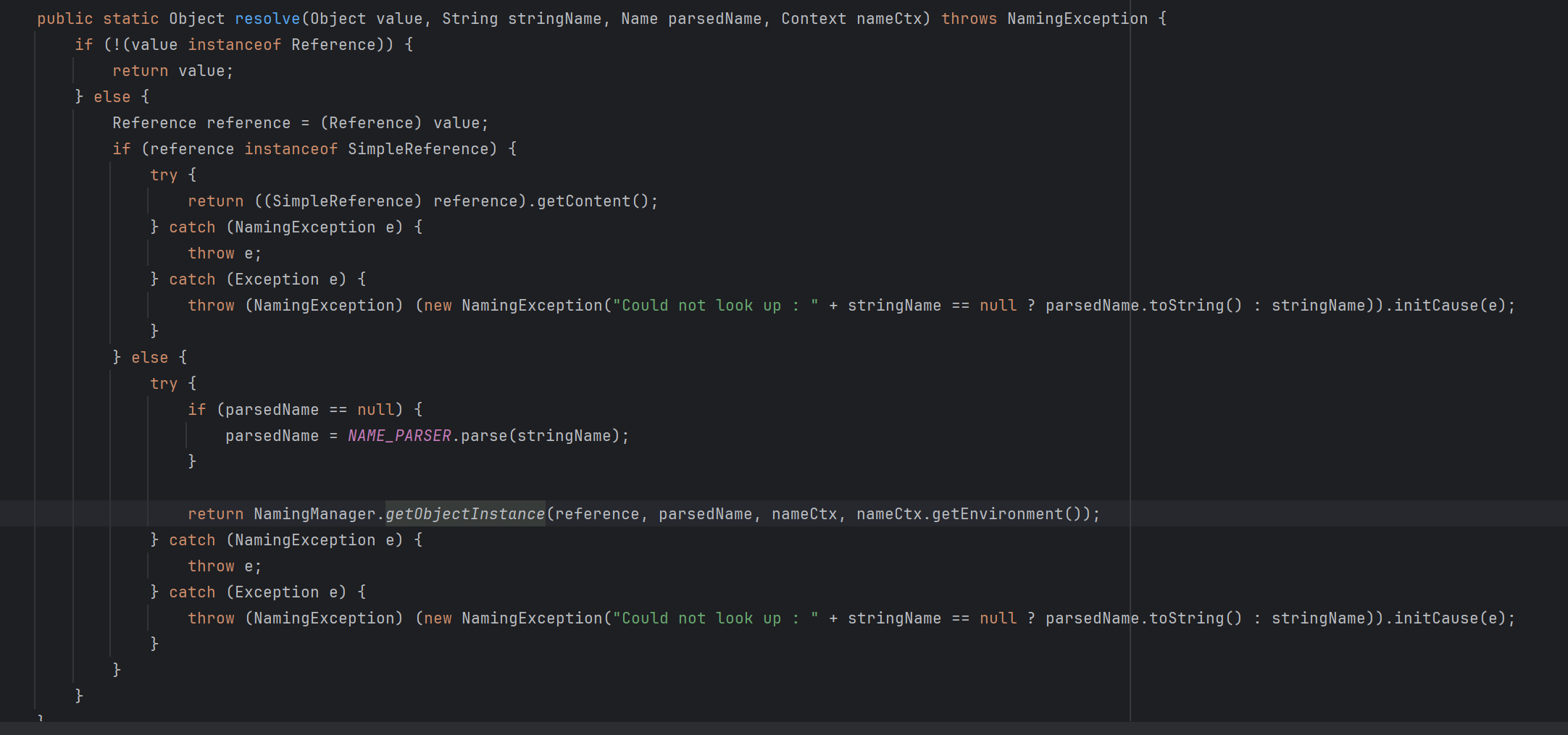Click the Context parameter type in signature
This screenshot has height=735, width=1568.
(x=813, y=19)
